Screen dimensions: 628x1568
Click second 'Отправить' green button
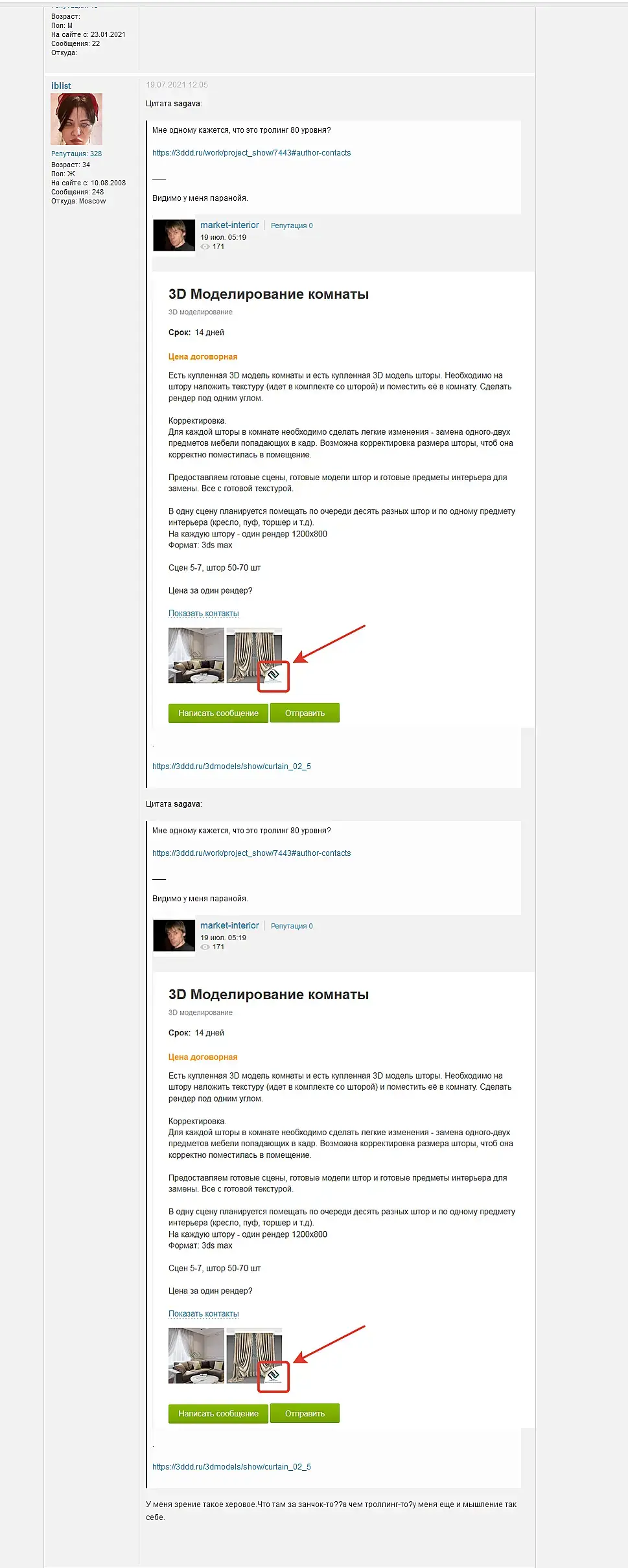click(305, 1413)
